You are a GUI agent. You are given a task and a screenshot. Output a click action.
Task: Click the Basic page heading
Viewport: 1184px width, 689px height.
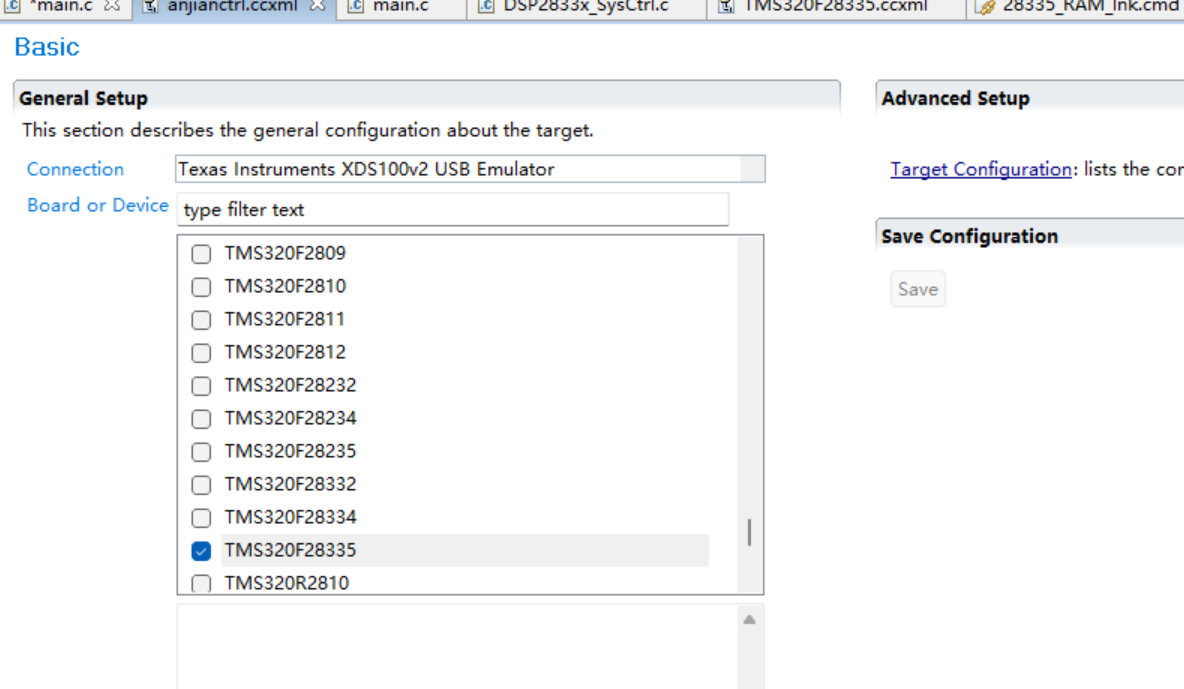[x=47, y=47]
